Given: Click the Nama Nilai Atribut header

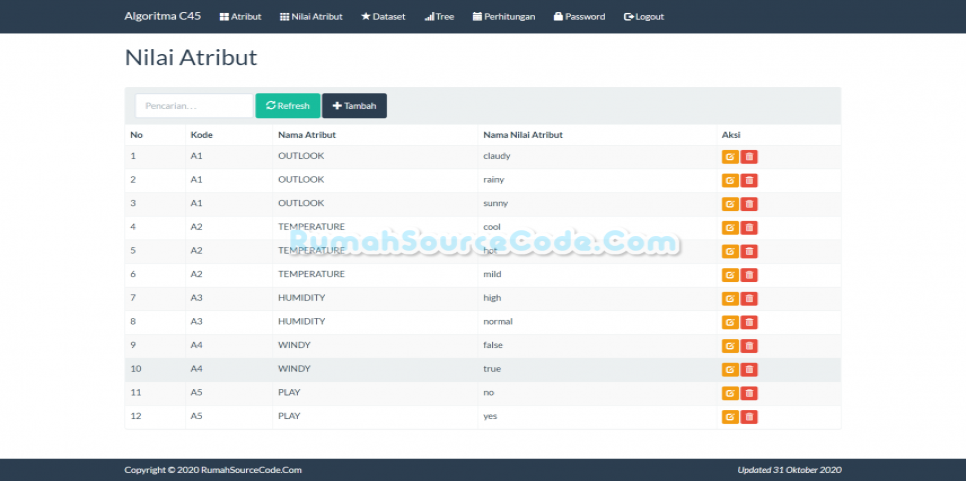Looking at the screenshot, I should click(523, 135).
